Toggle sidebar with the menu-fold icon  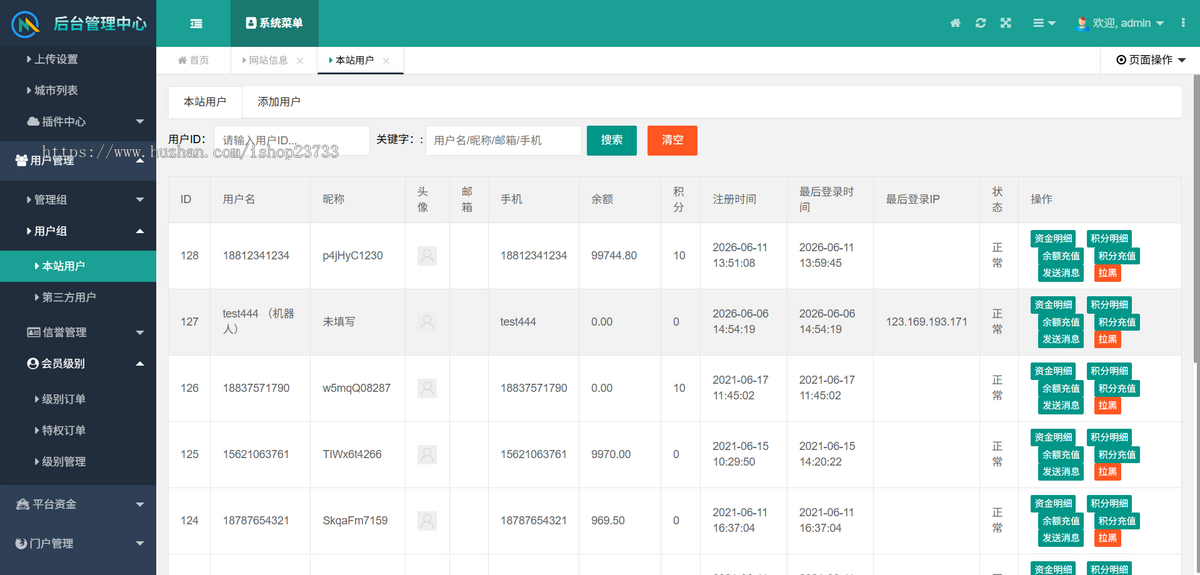(x=196, y=23)
